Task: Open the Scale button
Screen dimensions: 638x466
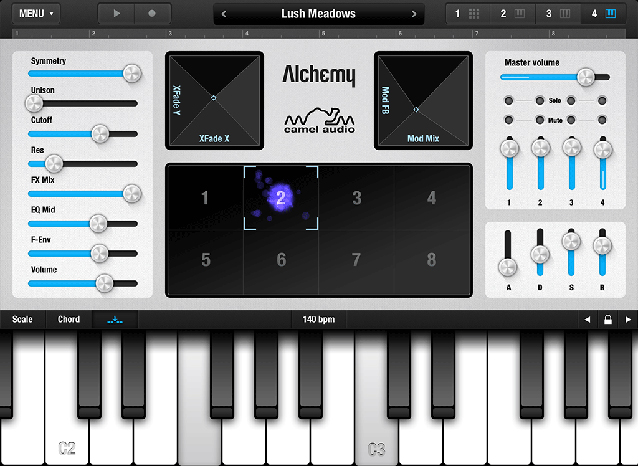Action: click(x=22, y=319)
